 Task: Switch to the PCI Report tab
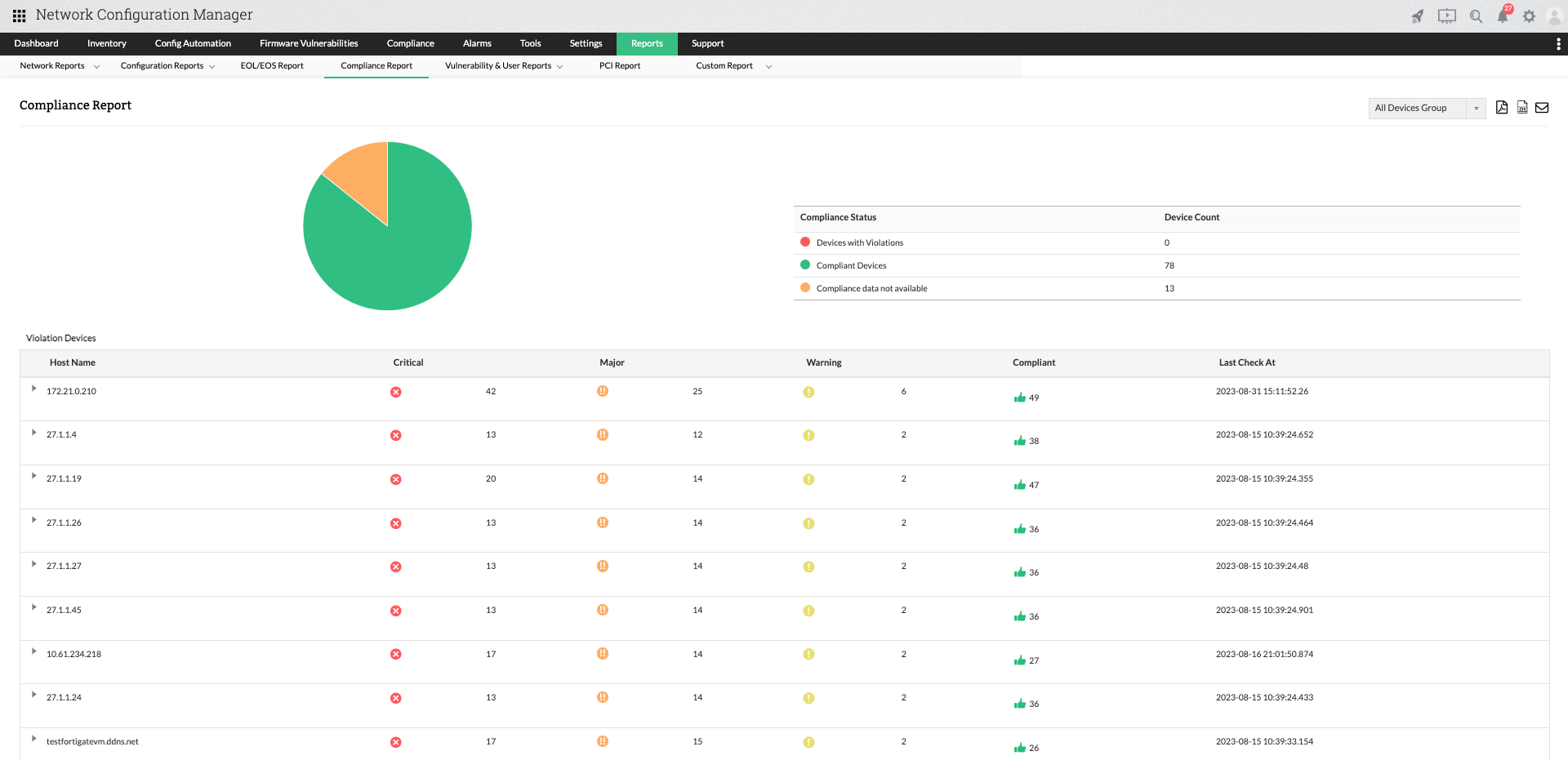pyautogui.click(x=619, y=66)
